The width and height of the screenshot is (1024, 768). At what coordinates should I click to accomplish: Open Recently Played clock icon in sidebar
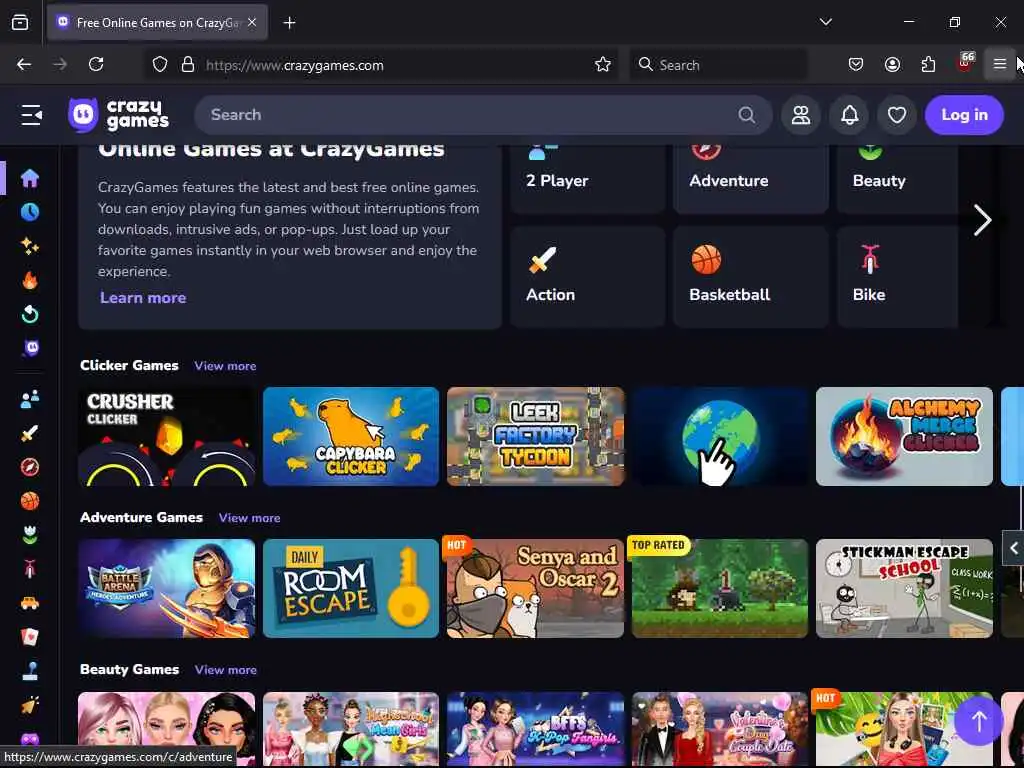click(30, 212)
